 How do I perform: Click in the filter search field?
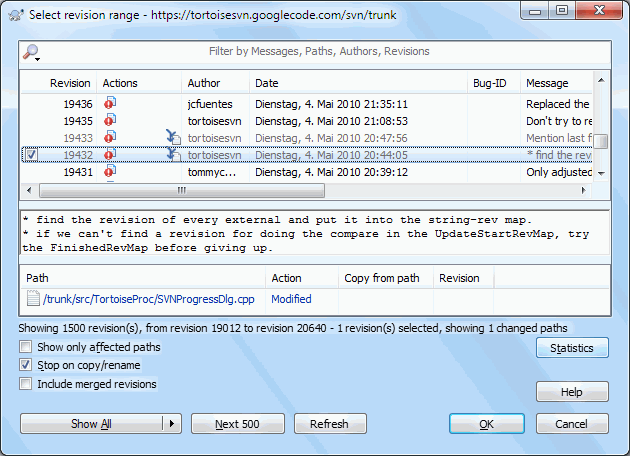point(319,51)
